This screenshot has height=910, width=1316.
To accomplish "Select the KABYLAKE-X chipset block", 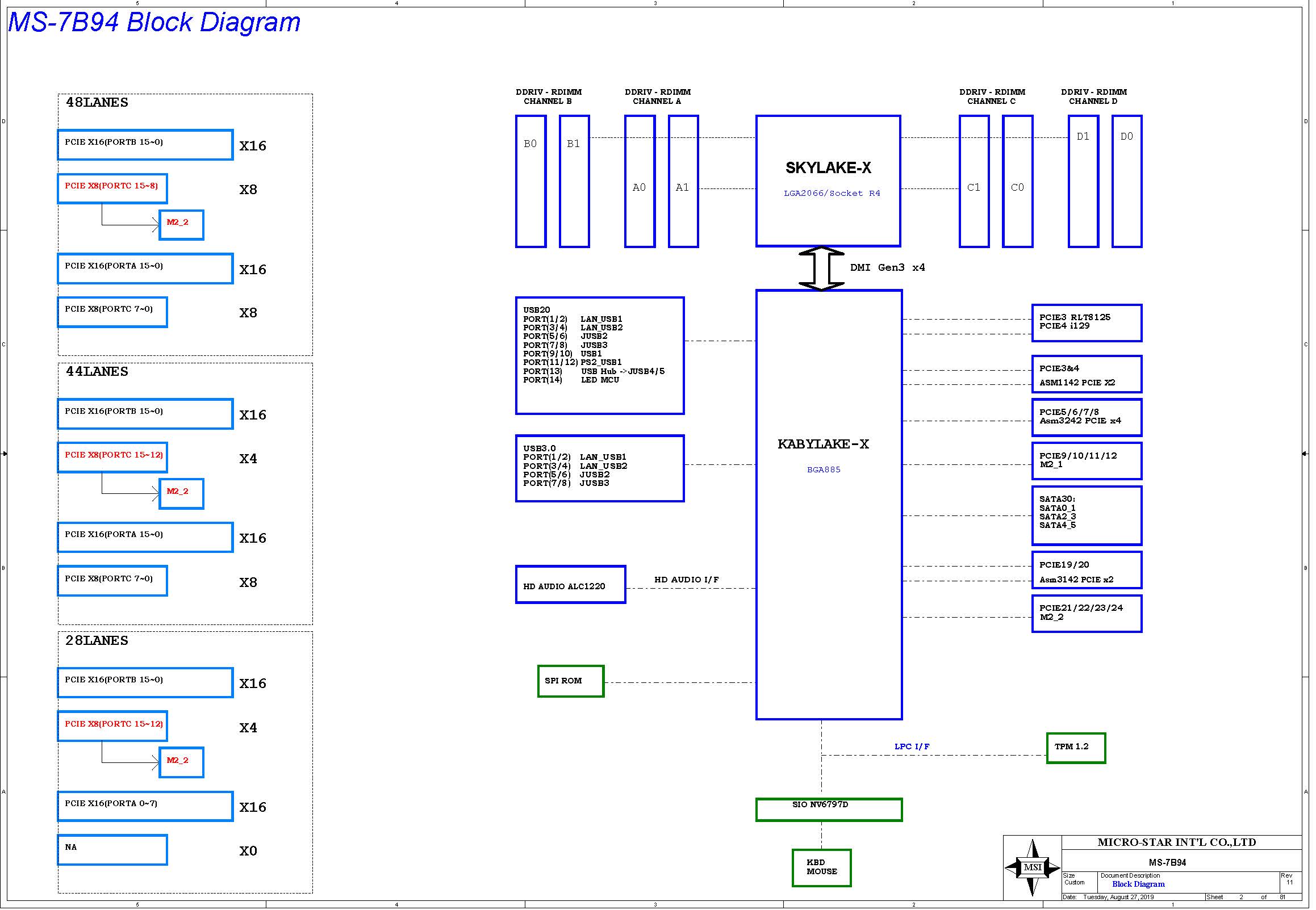I will [829, 505].
